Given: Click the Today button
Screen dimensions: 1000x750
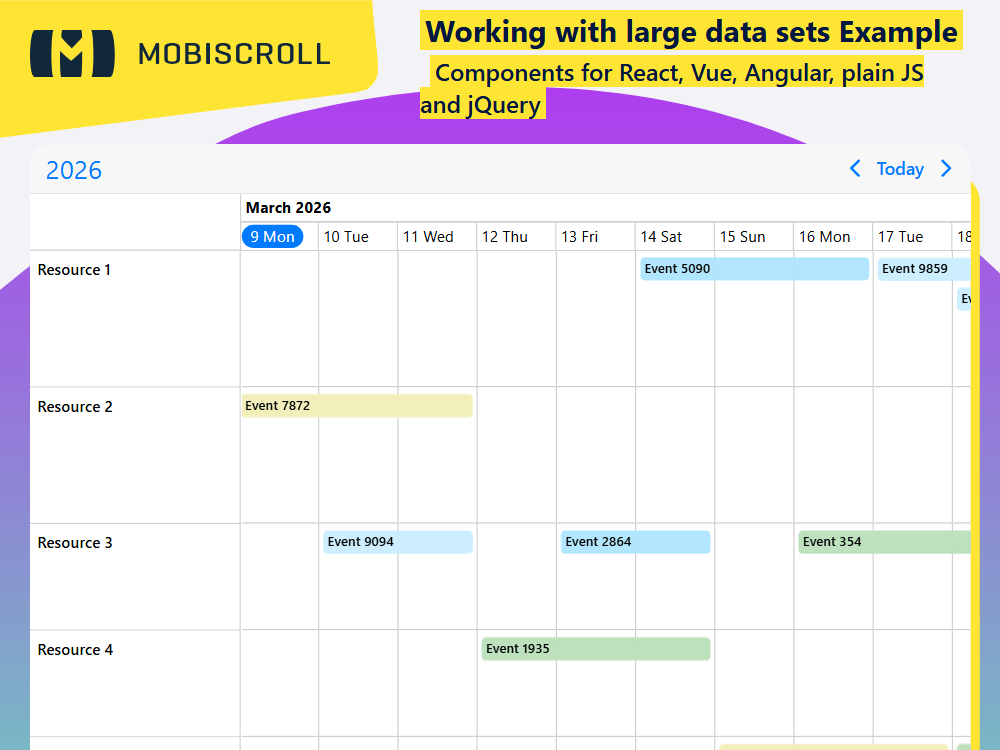Looking at the screenshot, I should click(900, 169).
